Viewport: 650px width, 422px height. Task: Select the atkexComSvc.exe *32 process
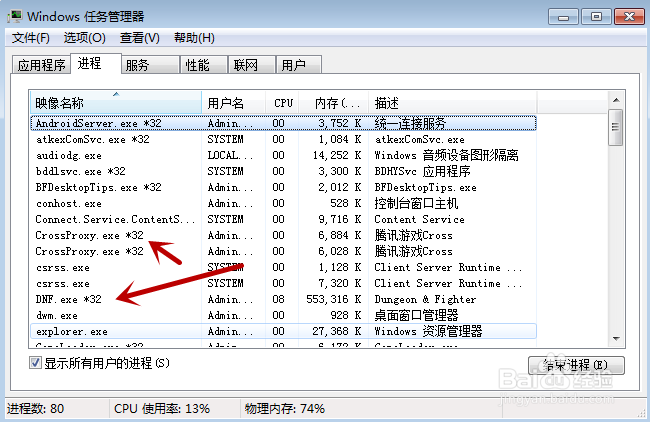[x=284, y=139]
